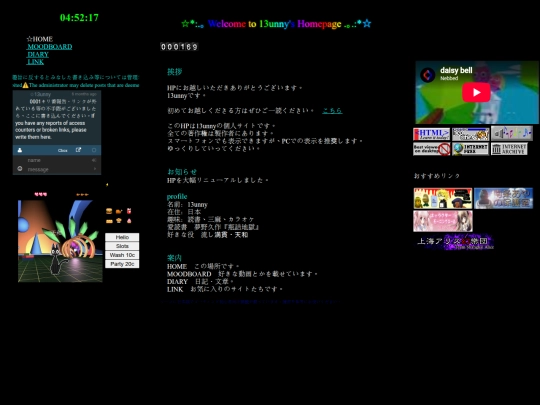Screen dimensions: 540x405
Task: Click the chatbox user profile icon
Action: 20,150
